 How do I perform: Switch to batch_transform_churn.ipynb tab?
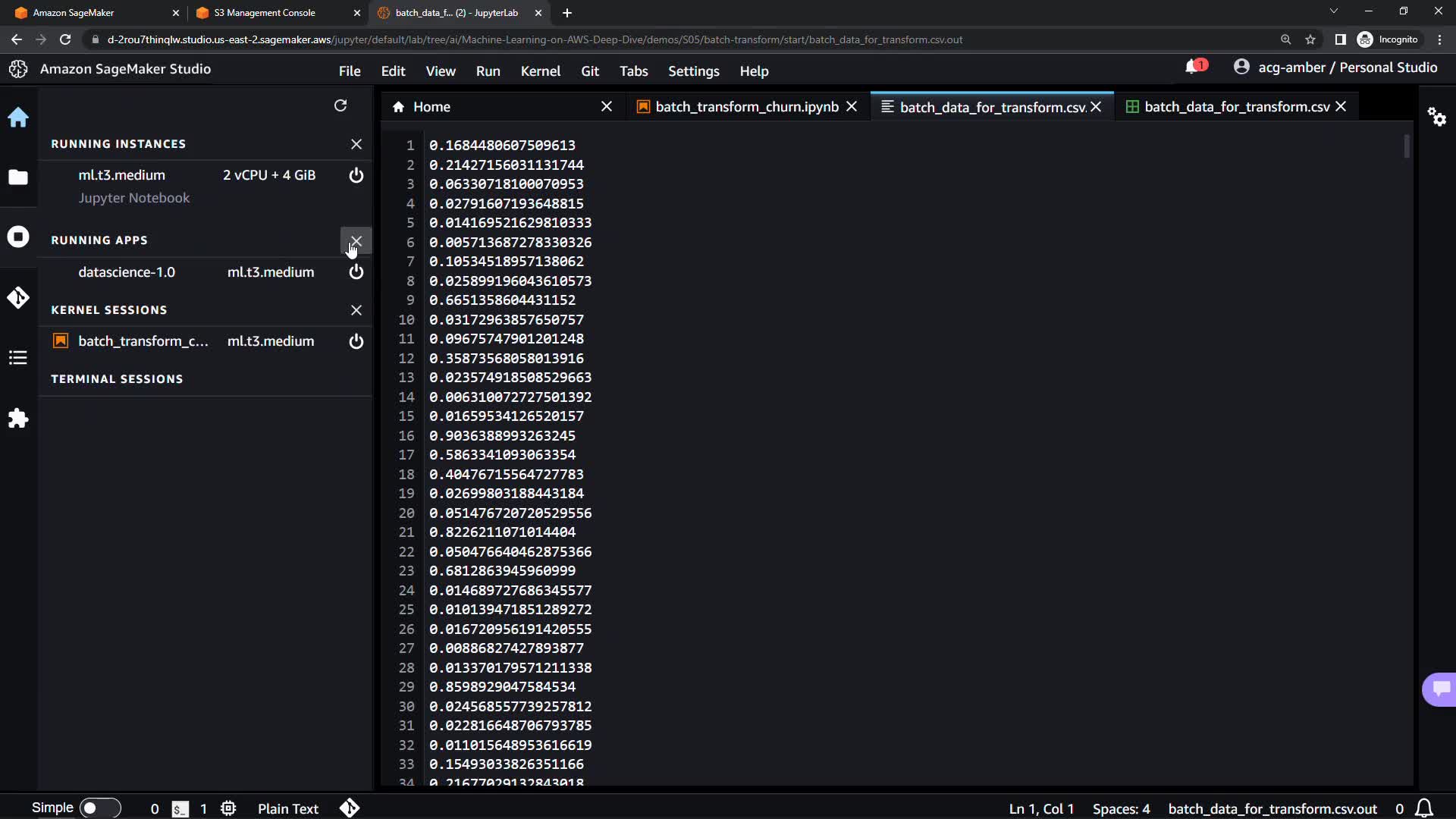point(746,107)
